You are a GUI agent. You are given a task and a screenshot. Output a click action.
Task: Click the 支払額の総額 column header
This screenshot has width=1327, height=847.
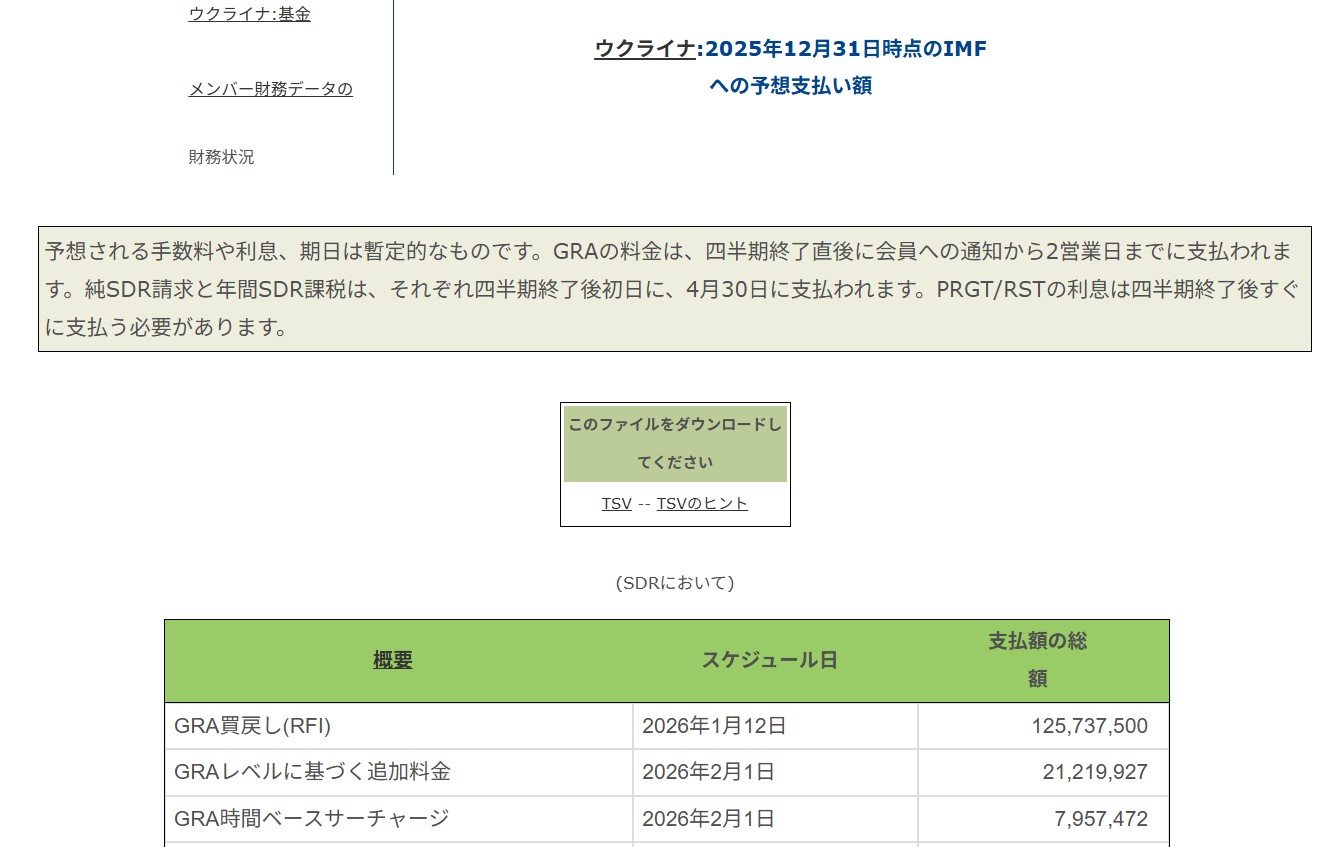click(1037, 660)
